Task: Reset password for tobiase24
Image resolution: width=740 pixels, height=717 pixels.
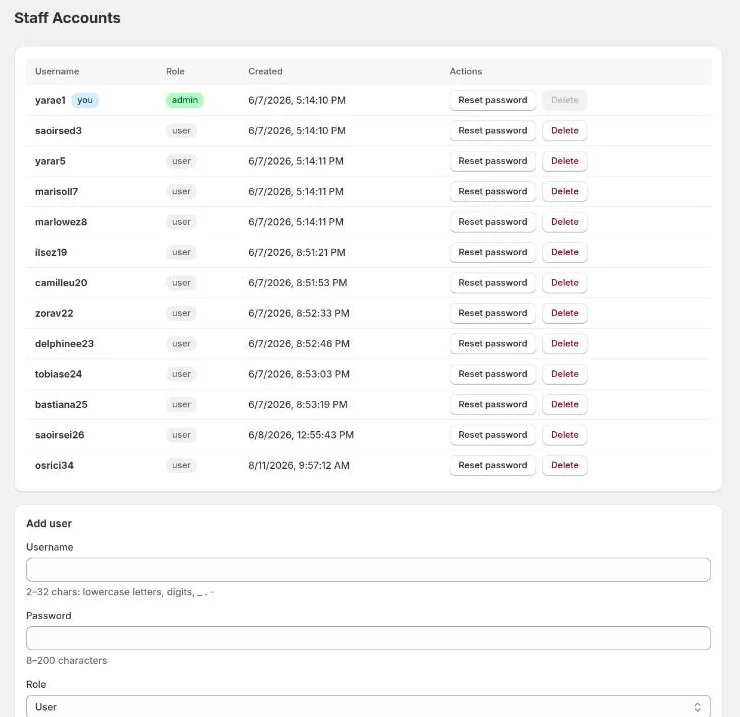Action: click(493, 374)
